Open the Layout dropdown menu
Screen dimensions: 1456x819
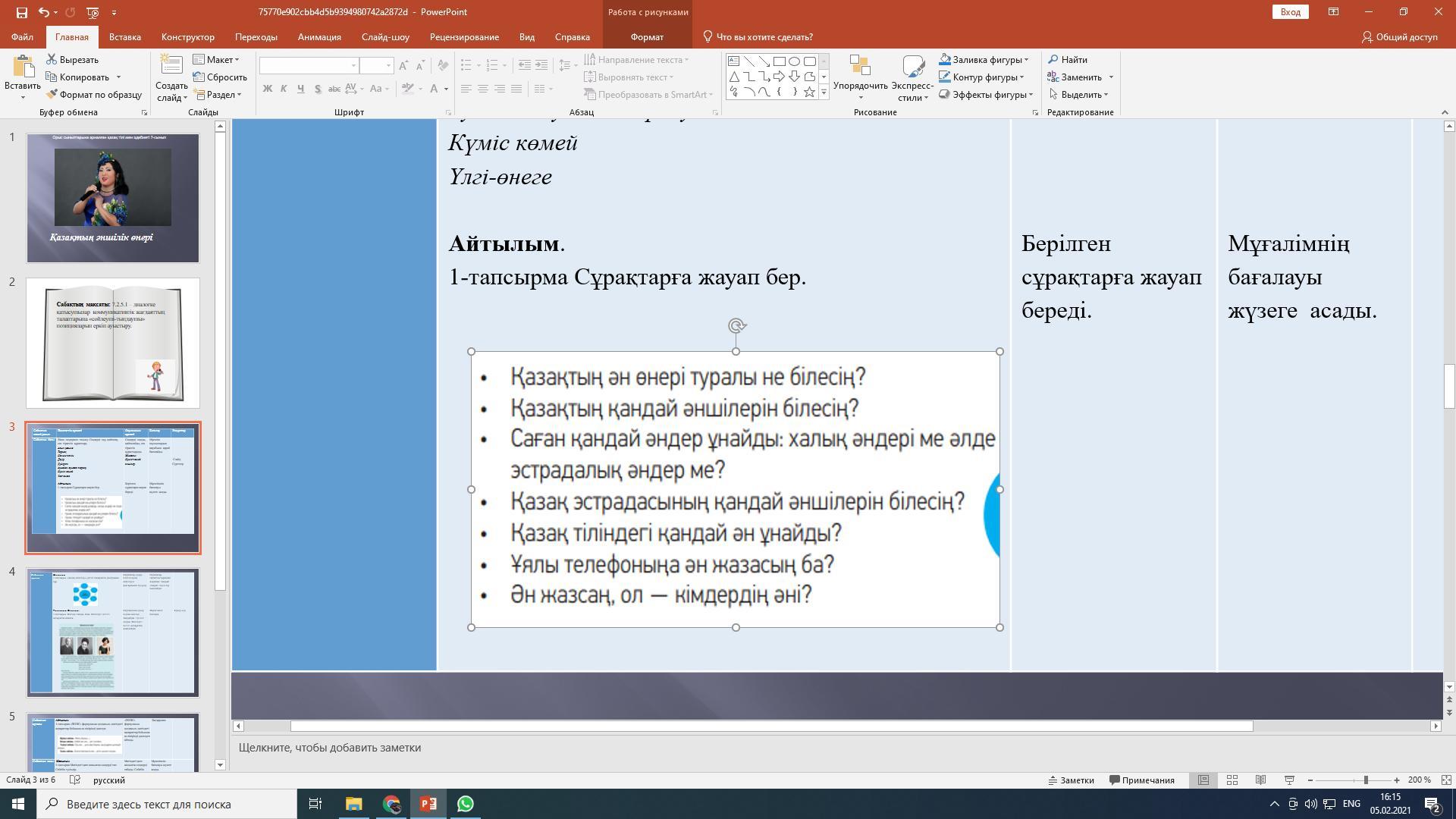216,60
